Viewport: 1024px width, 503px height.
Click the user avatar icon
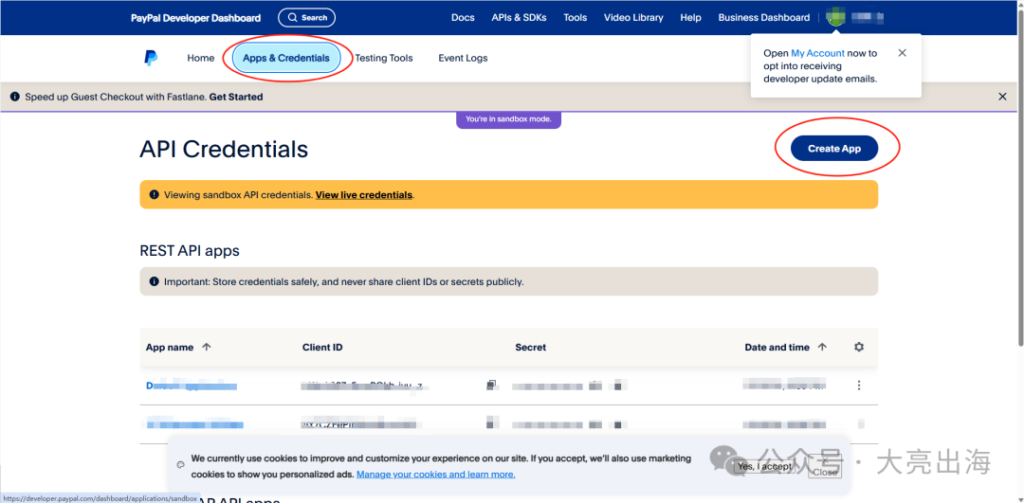pos(835,18)
